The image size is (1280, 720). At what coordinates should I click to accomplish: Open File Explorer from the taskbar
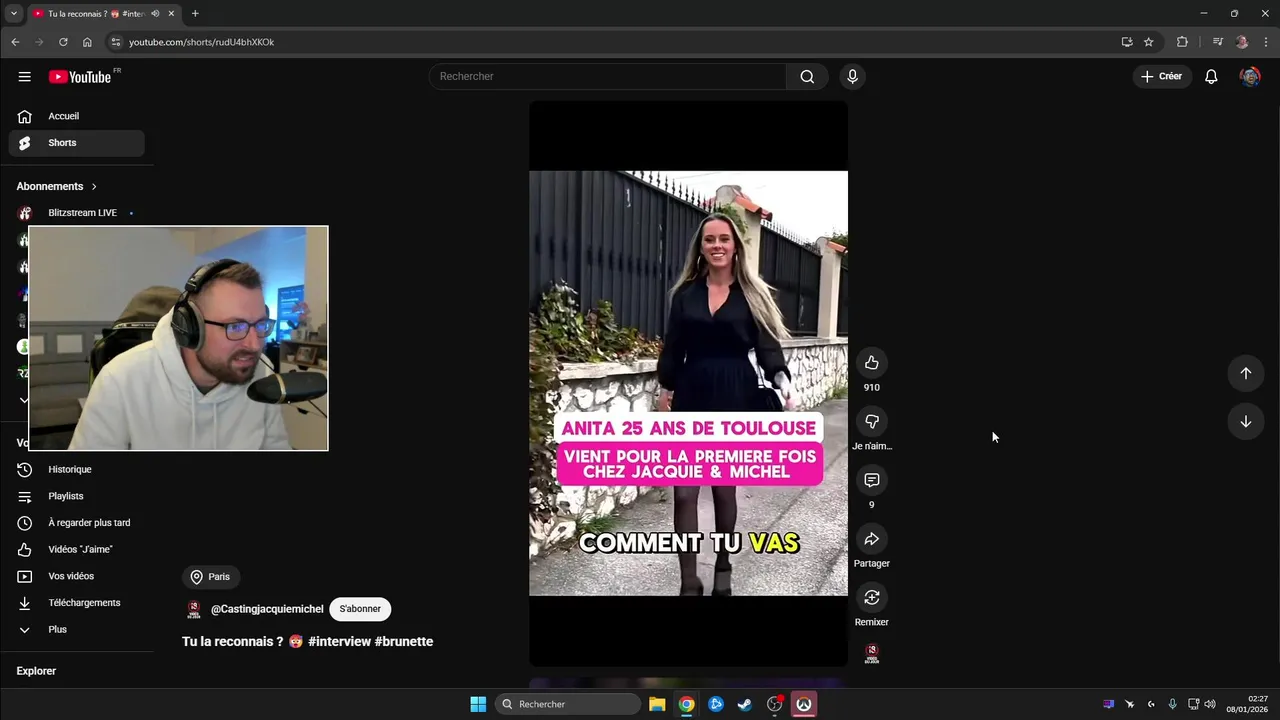[x=657, y=704]
